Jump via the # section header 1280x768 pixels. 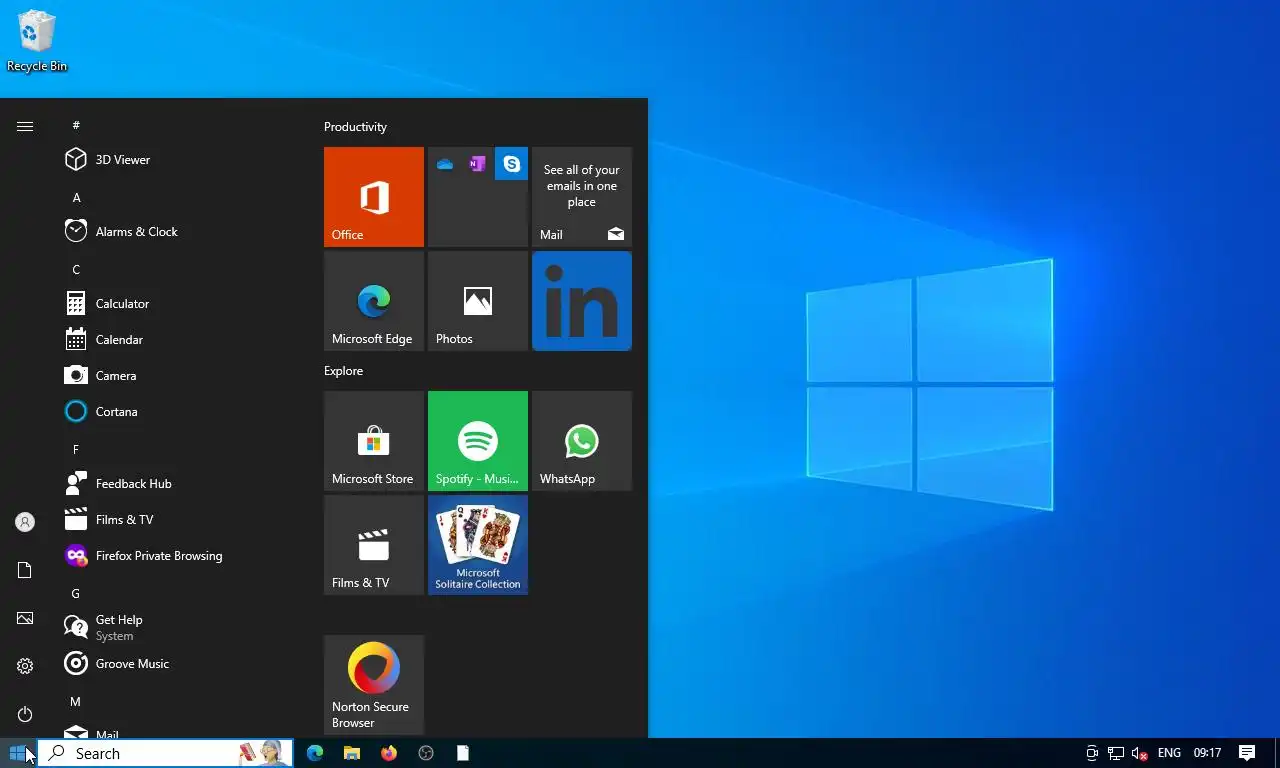(x=76, y=126)
